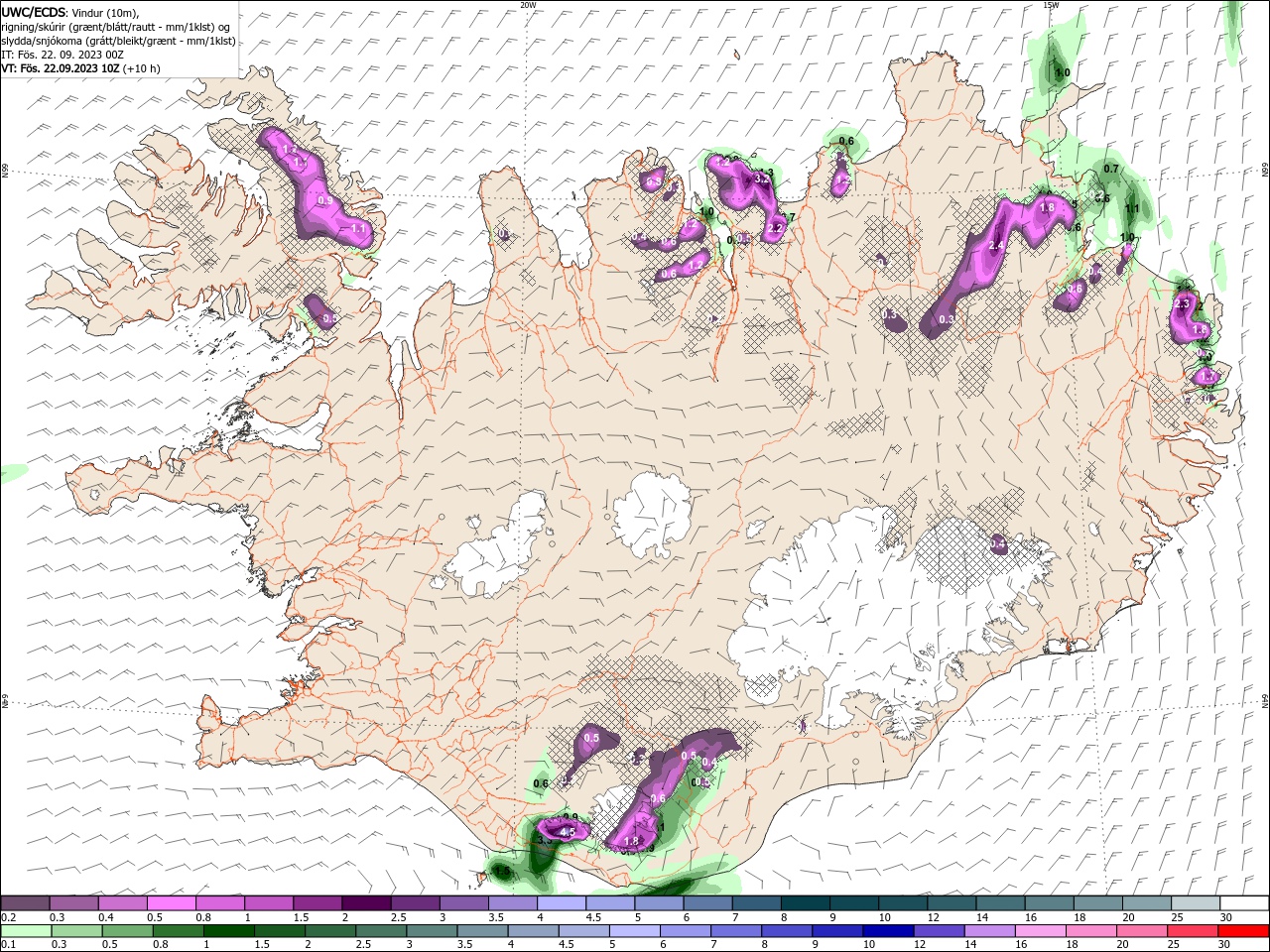Image resolution: width=1270 pixels, height=952 pixels.
Task: Select rain scale swatch between 2 and 2.5
Action: tap(330, 931)
